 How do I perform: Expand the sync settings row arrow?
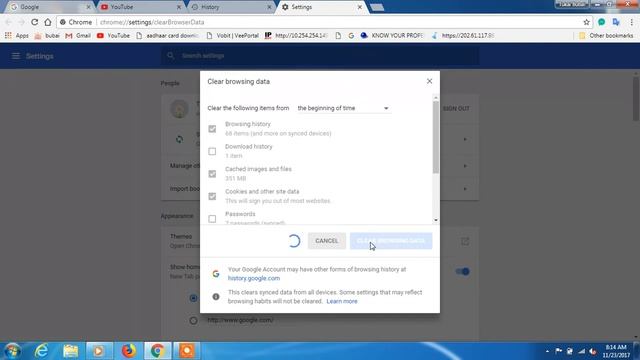click(465, 140)
